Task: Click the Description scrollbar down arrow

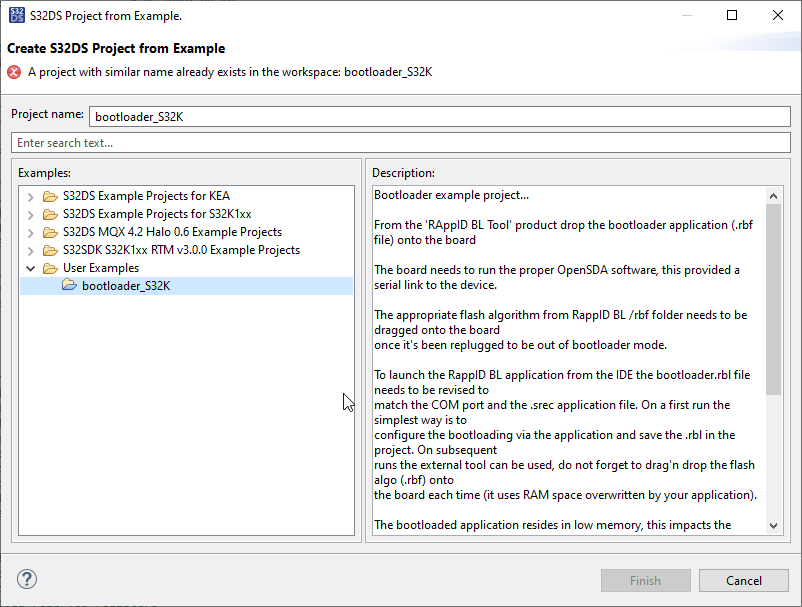Action: (773, 526)
